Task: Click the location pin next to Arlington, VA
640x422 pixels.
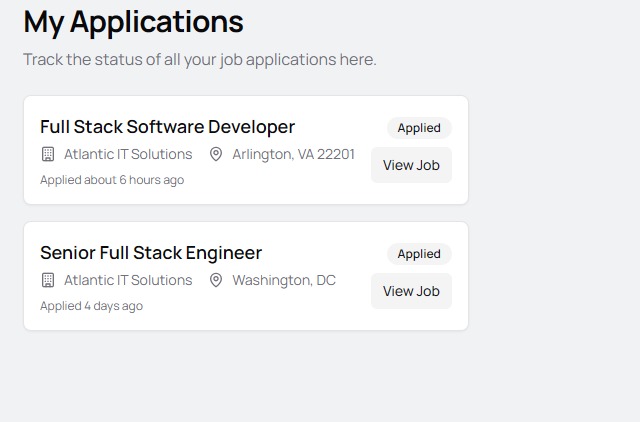Action: pos(216,154)
